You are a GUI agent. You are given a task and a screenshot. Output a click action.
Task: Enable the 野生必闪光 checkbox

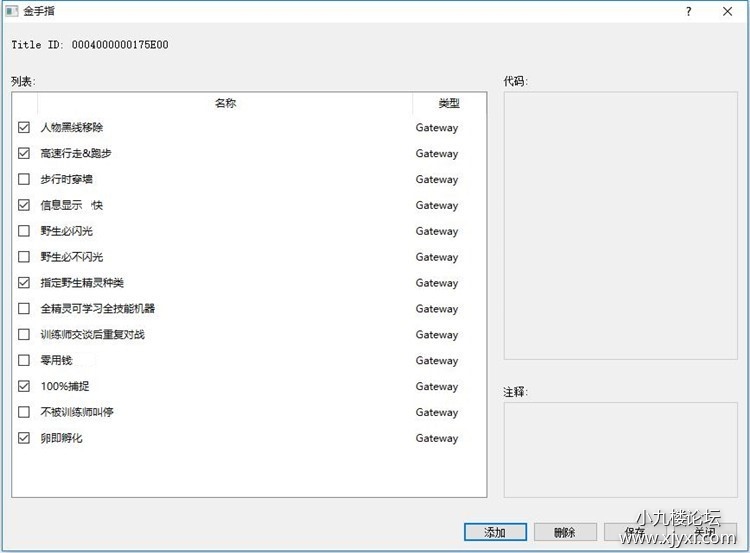(24, 232)
